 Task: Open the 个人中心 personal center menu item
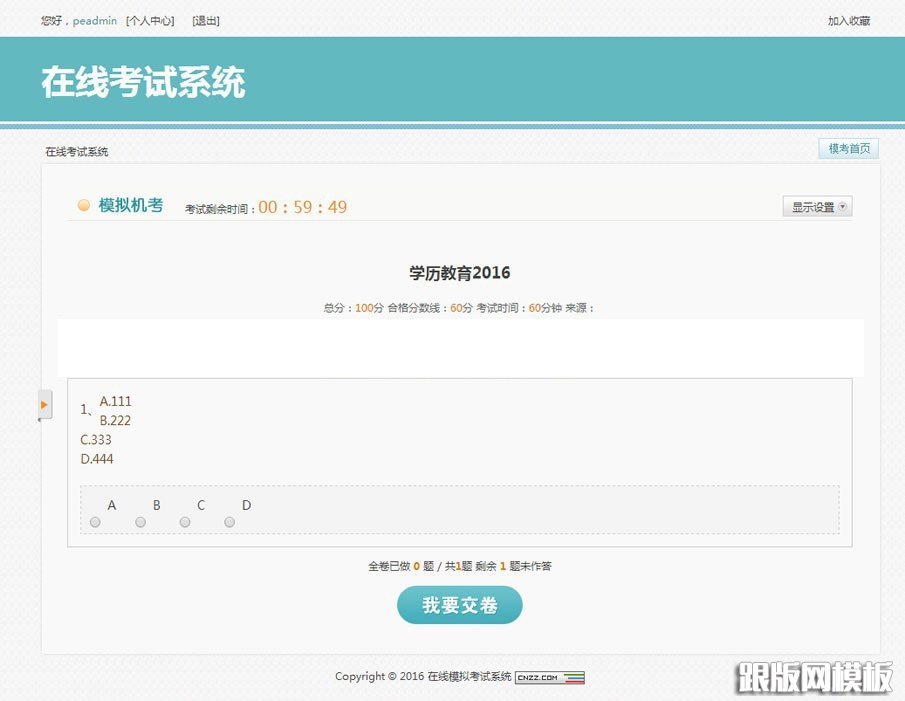coord(148,20)
